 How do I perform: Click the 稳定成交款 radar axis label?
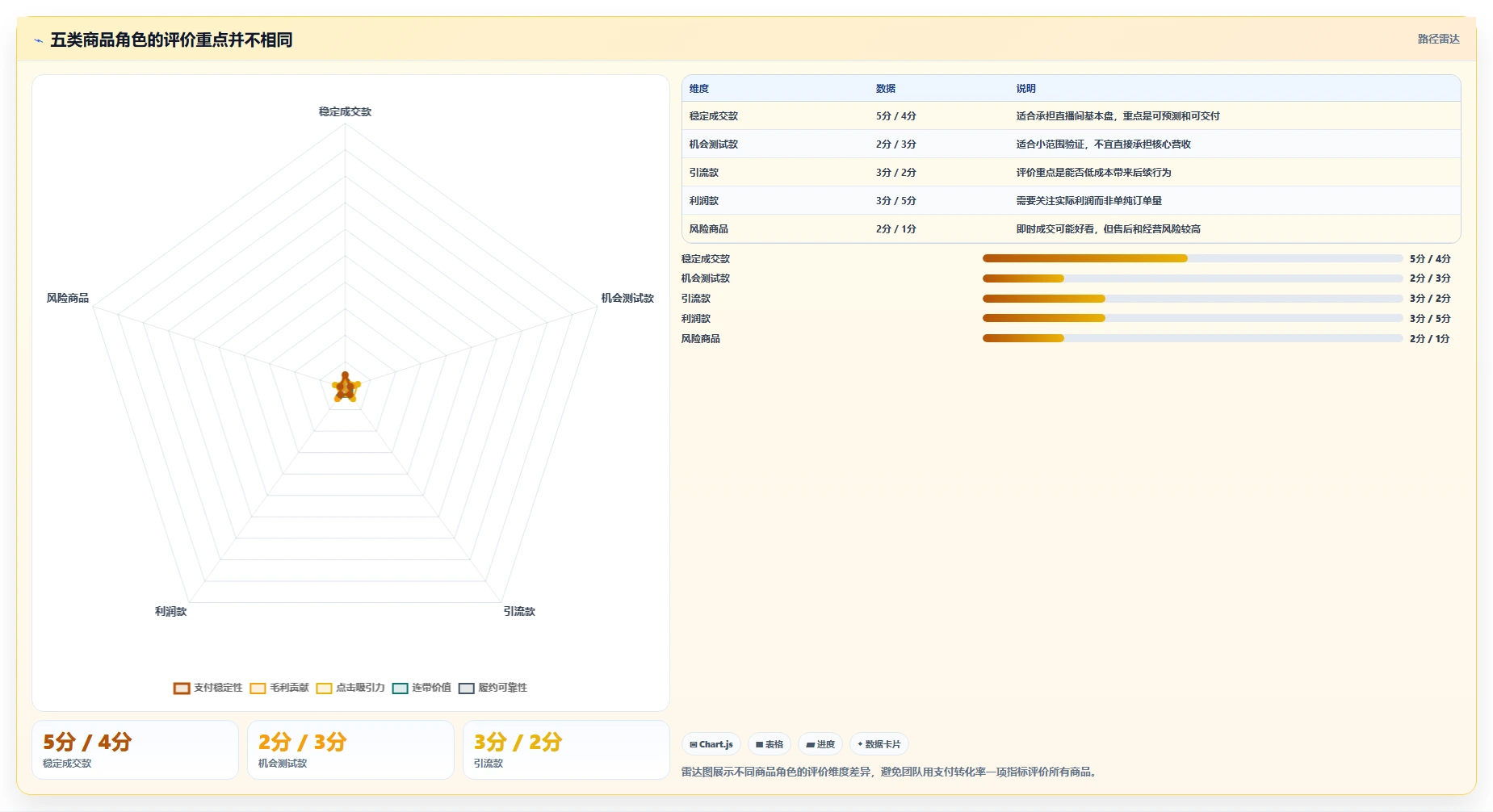click(345, 112)
